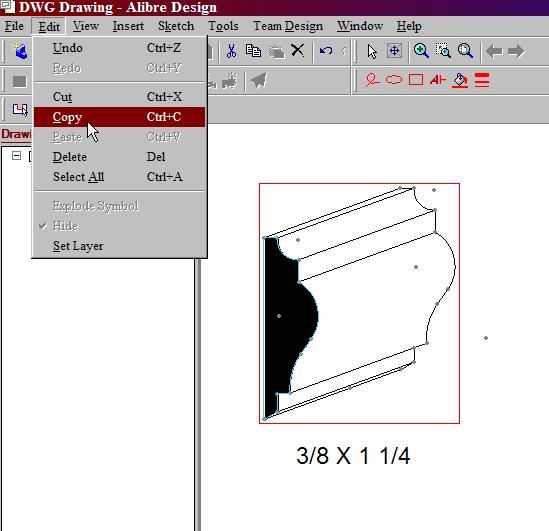Choose Select All in the Edit menu
Viewport: 549px width, 531px height.
click(119, 177)
